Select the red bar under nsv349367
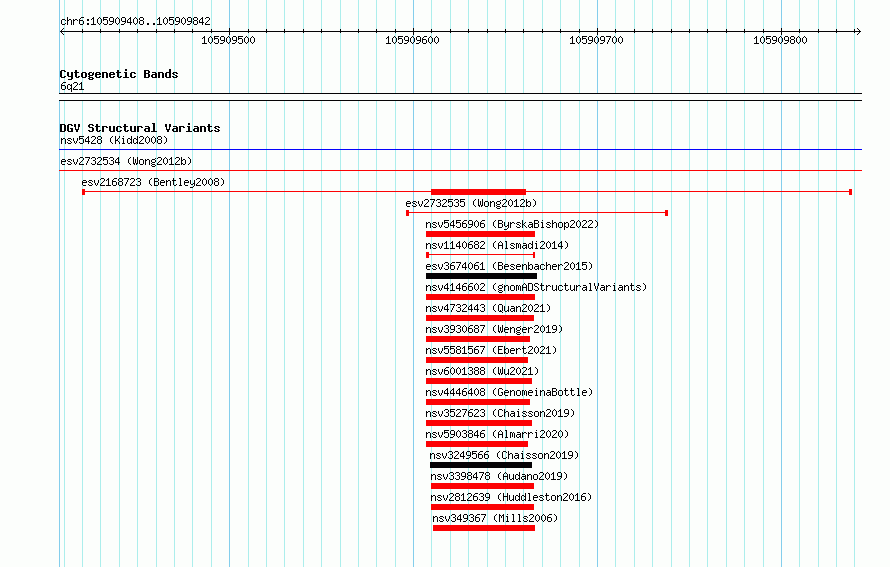 click(x=484, y=528)
